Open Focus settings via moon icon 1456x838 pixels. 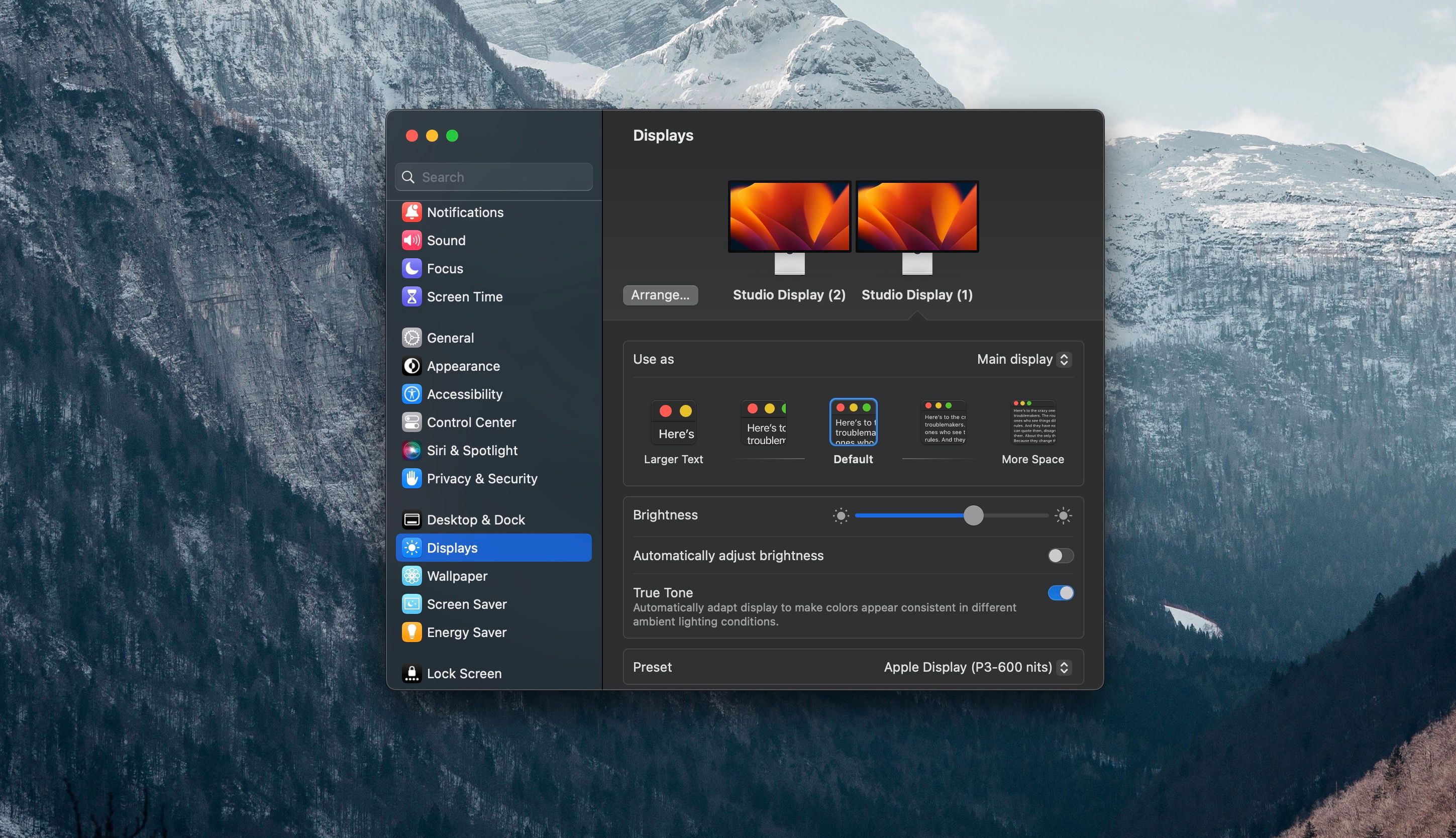411,268
